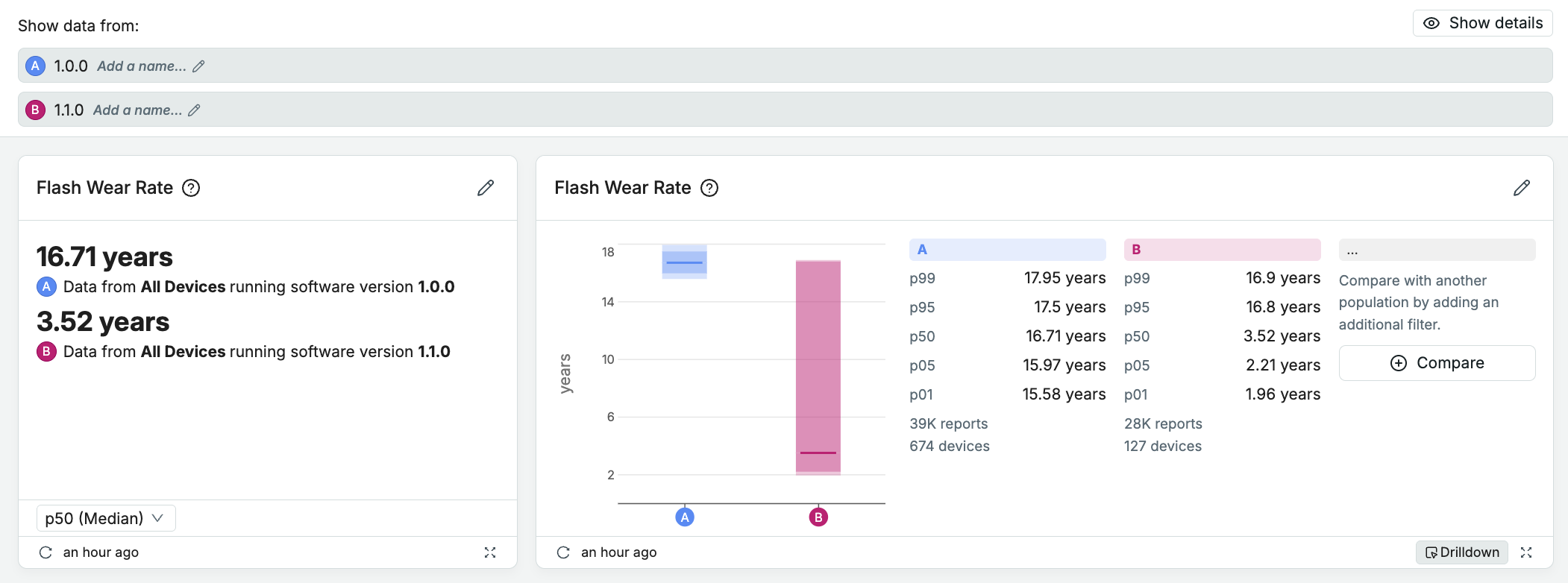
Task: Click '1.96 years' p01 value
Action: click(x=1283, y=394)
